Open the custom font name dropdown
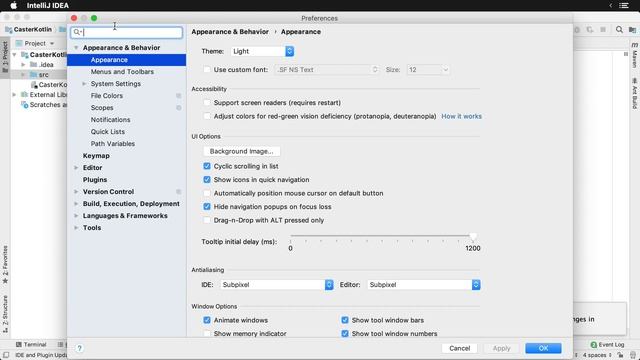This screenshot has width=640, height=360. (327, 70)
